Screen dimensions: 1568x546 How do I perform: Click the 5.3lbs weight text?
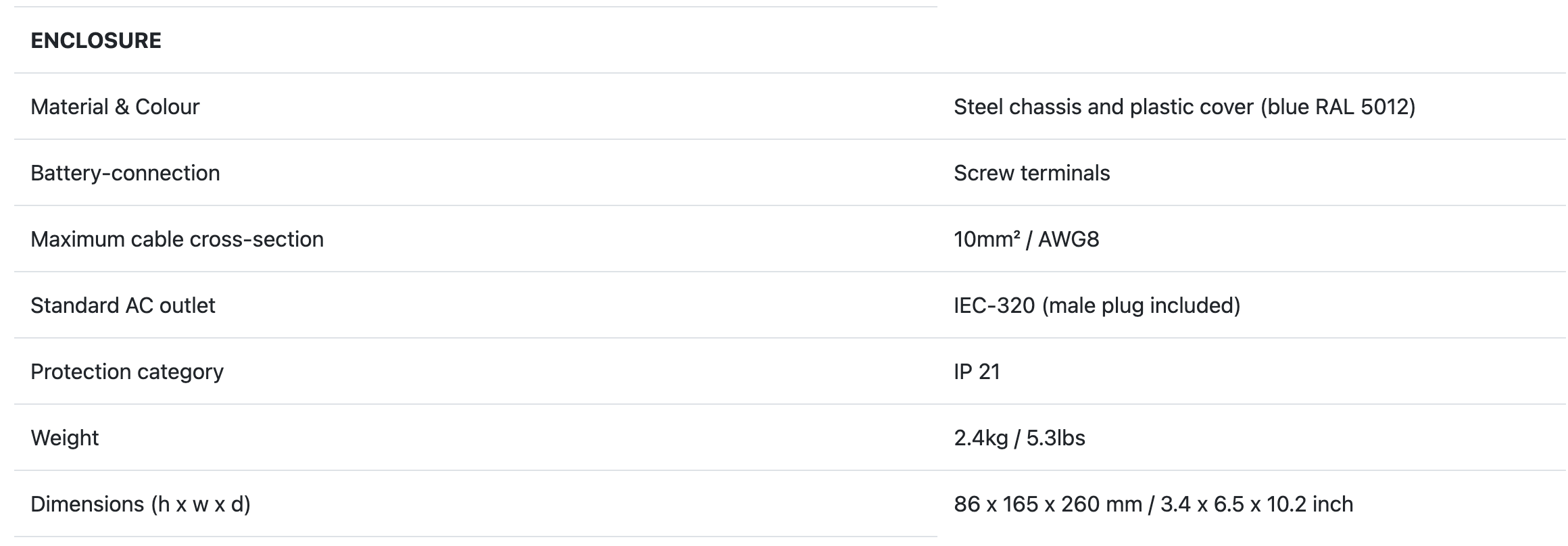(x=1056, y=438)
